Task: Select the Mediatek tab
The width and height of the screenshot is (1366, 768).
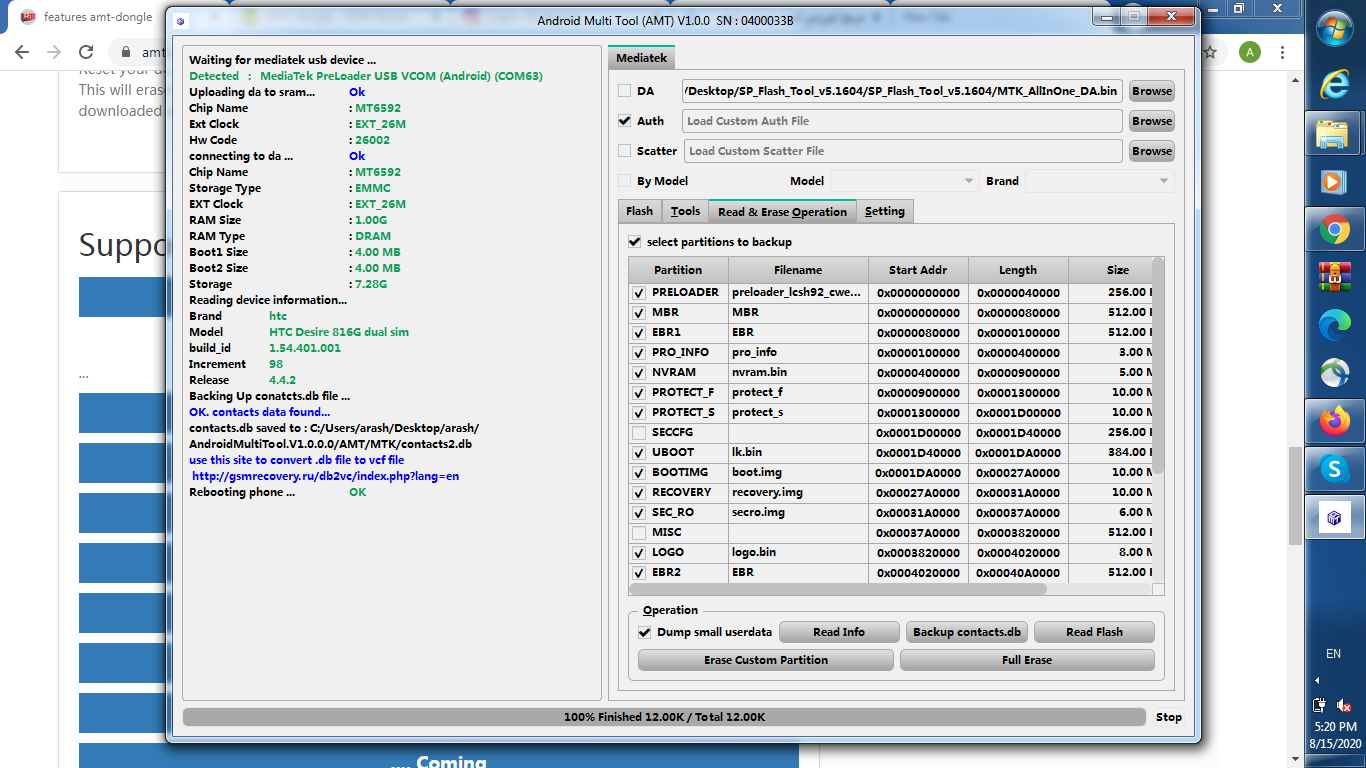Action: pos(641,59)
